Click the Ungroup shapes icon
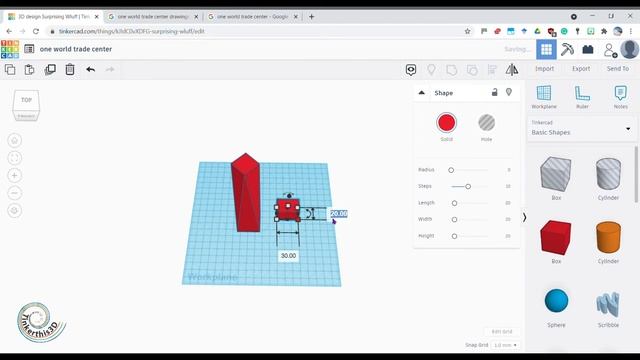Screen dimensions: 640x360 472,70
